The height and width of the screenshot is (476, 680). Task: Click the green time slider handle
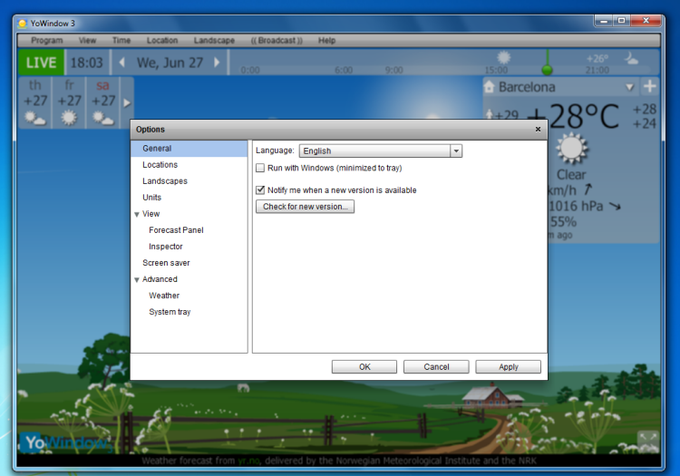[547, 69]
